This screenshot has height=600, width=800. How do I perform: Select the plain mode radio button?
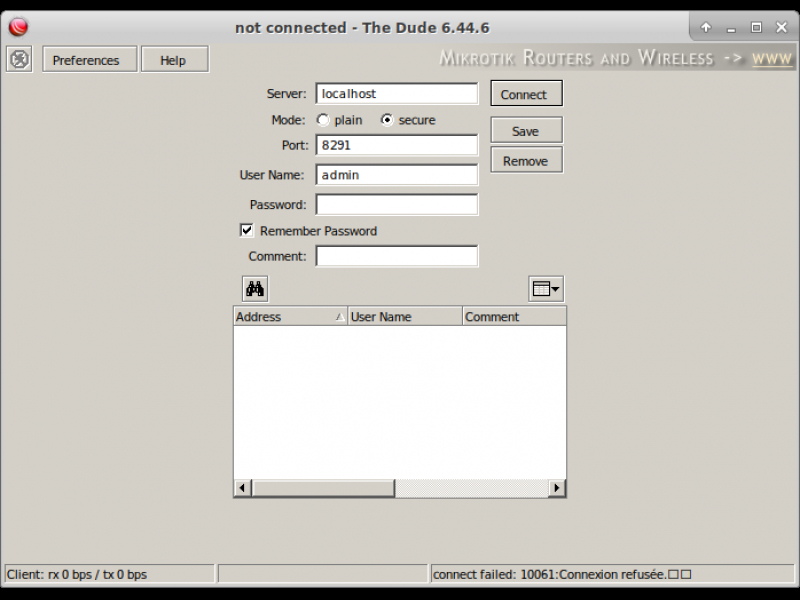(323, 120)
